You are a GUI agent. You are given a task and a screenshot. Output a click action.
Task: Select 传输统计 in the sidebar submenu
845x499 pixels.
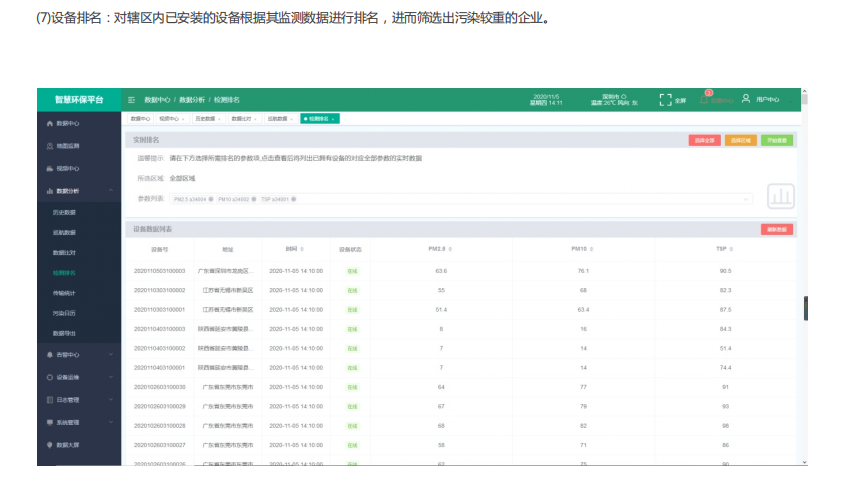tap(64, 292)
